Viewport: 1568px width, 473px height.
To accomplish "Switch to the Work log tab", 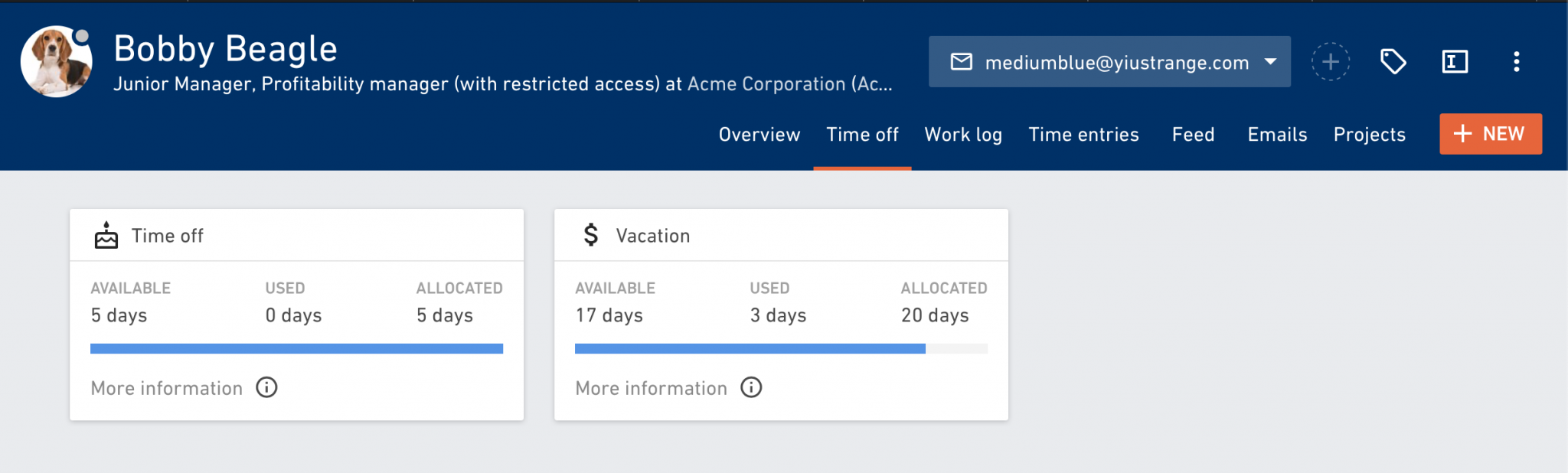I will (963, 135).
